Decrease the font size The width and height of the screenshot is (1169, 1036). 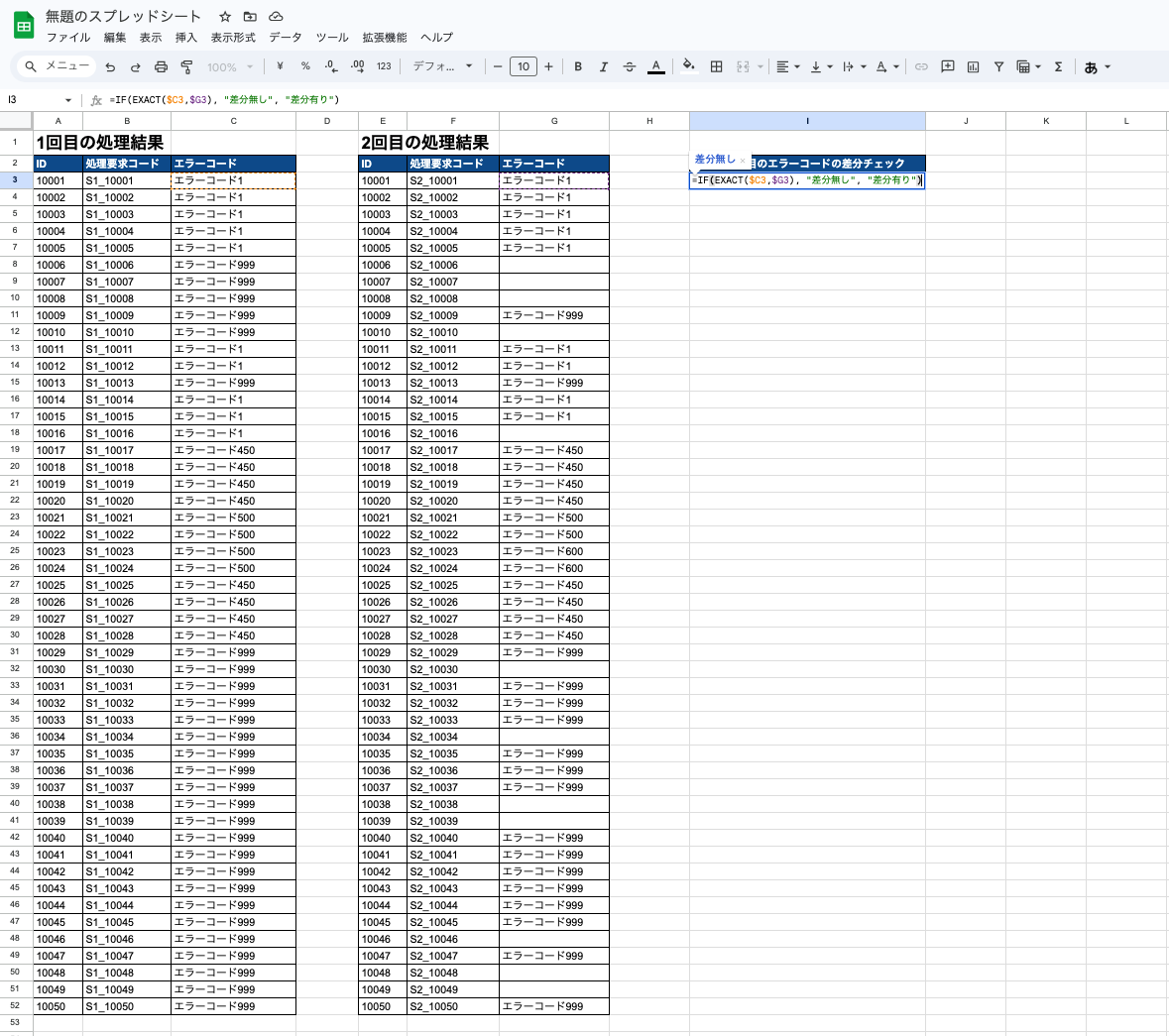[498, 66]
